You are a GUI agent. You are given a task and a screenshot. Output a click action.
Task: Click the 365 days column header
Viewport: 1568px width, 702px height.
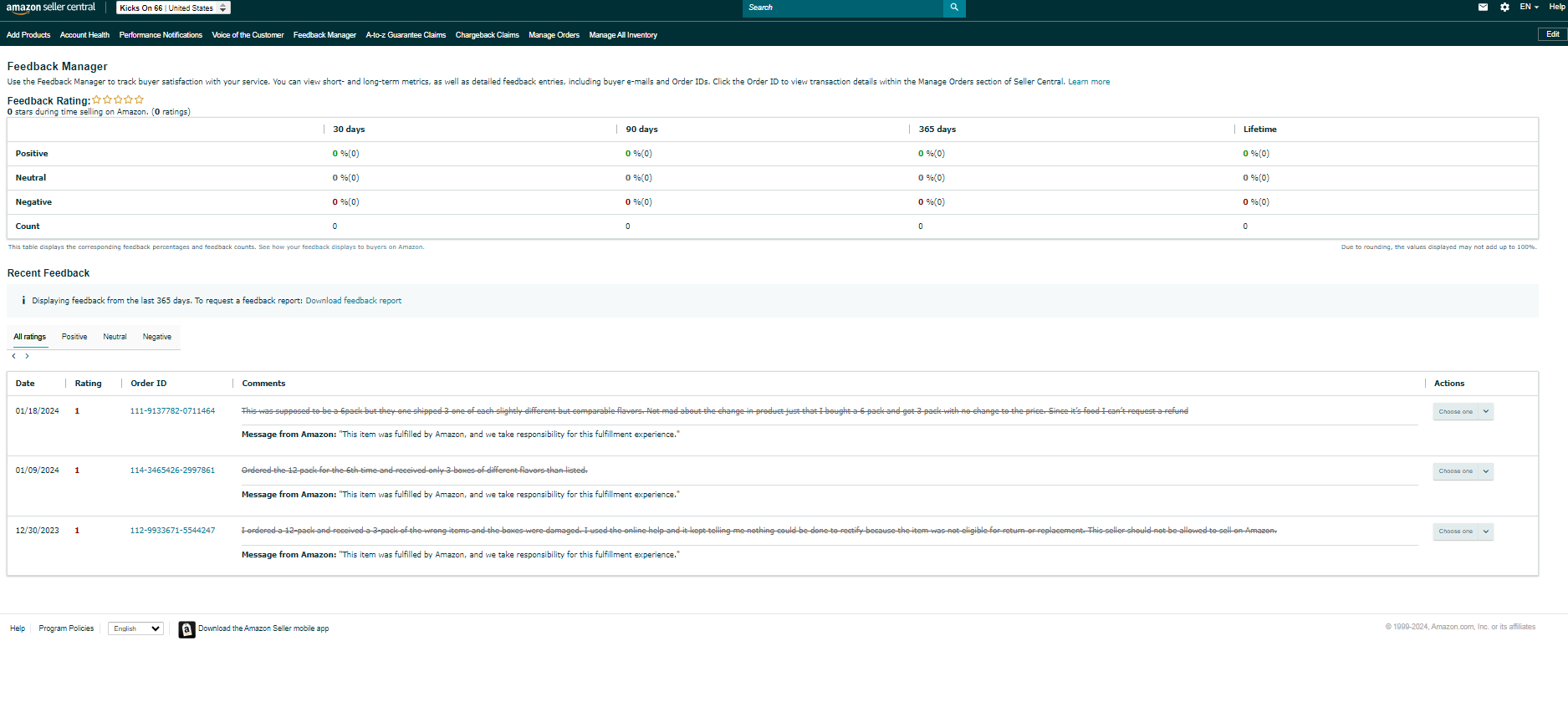click(937, 130)
